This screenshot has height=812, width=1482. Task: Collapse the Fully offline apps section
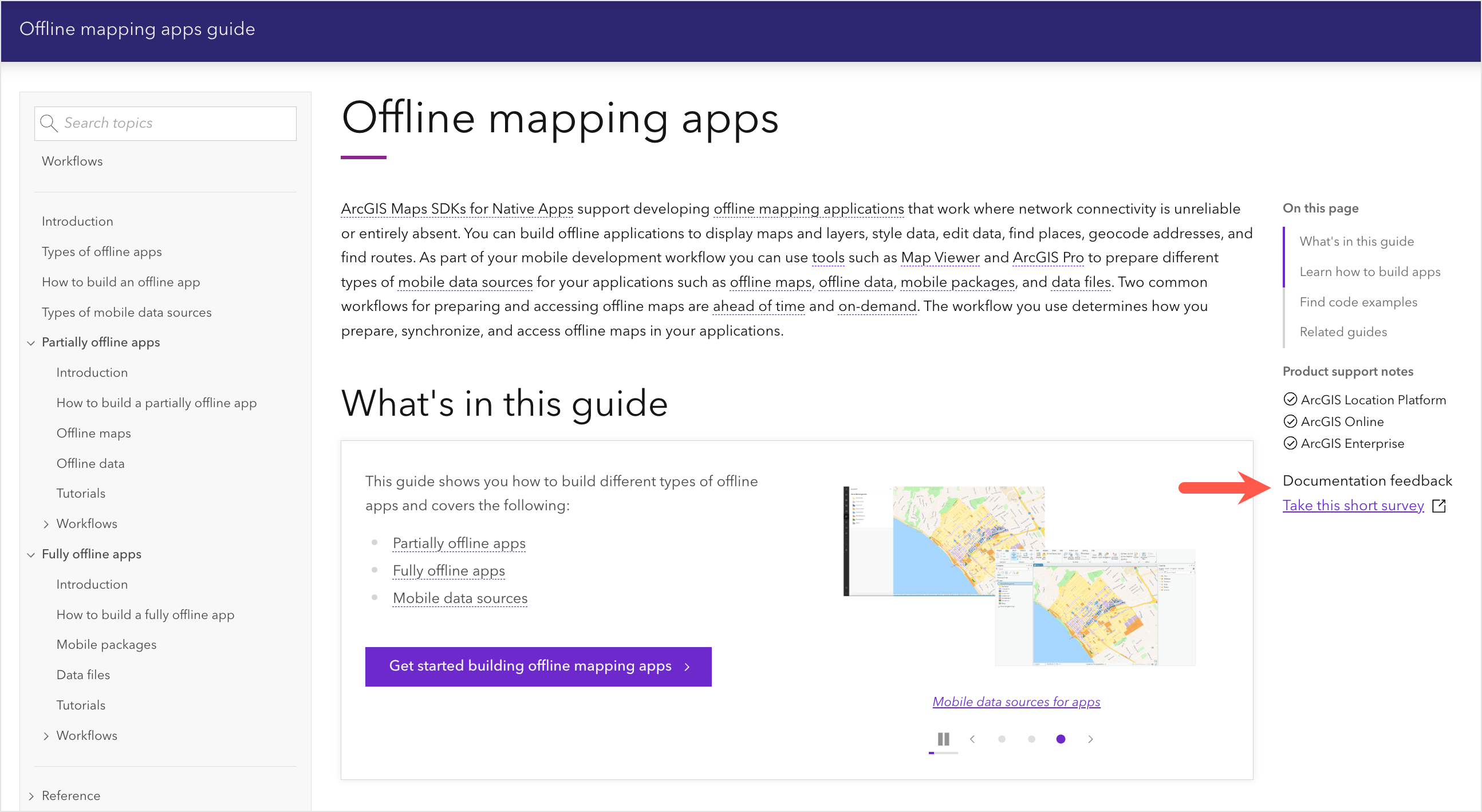coord(31,555)
